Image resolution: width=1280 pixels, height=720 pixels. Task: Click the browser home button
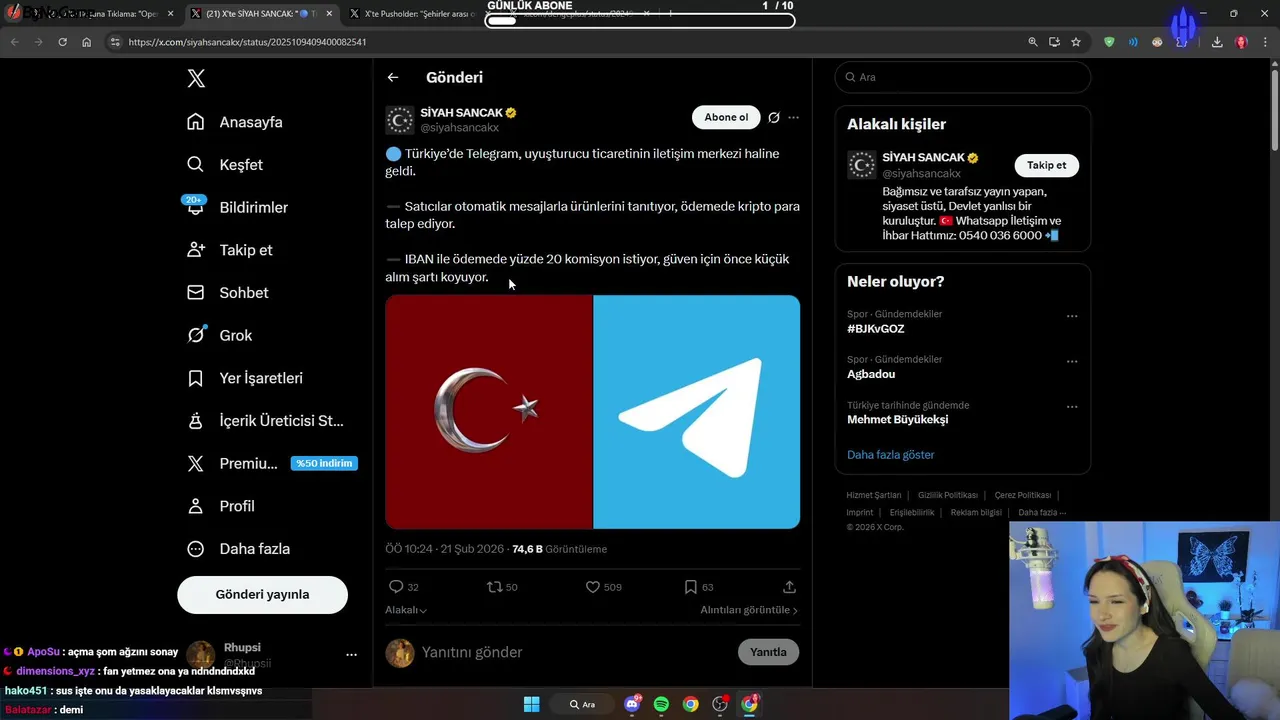(x=87, y=42)
